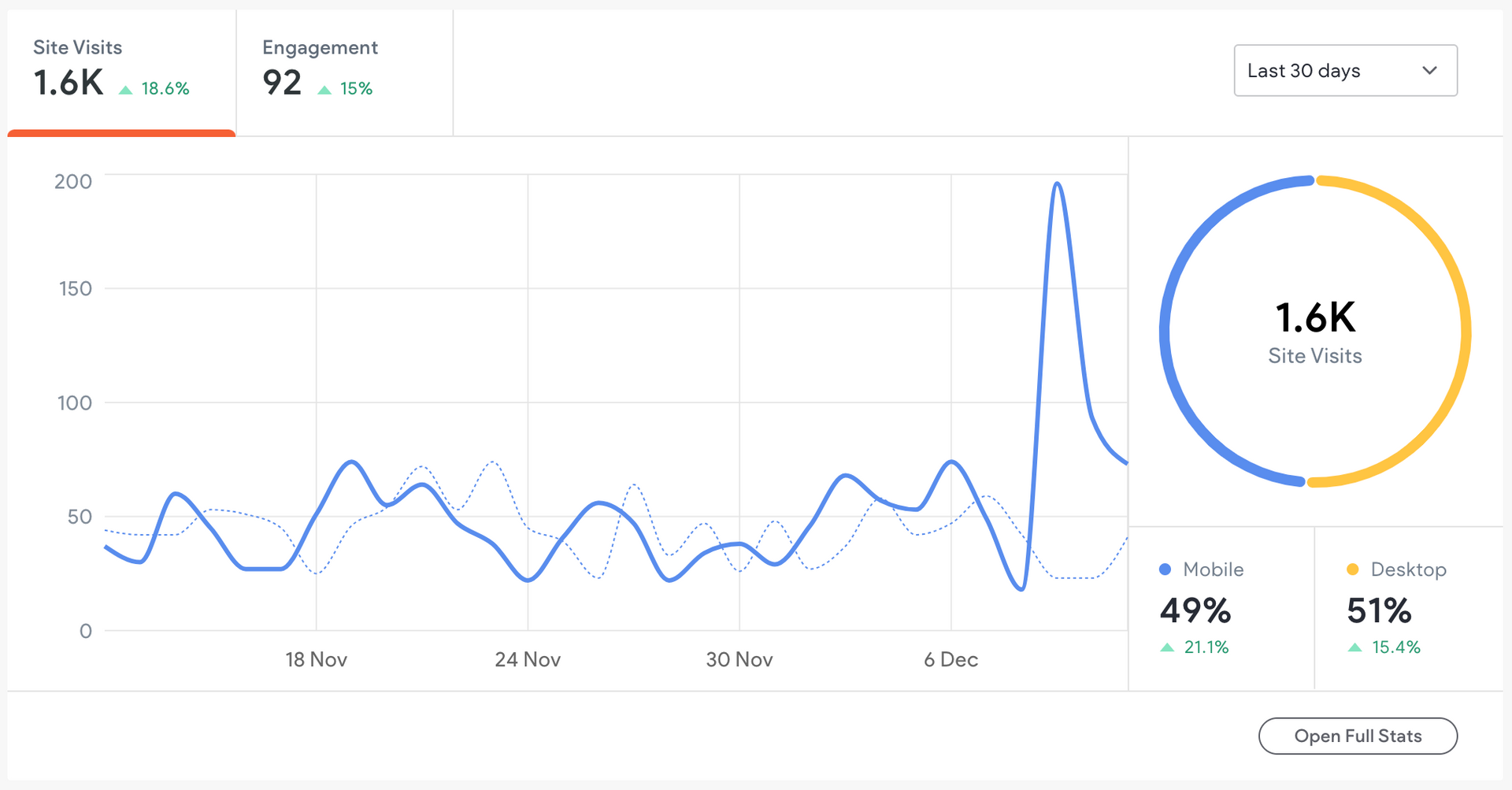Viewport: 1512px width, 790px height.
Task: Click the chart peak near 200 visits
Action: click(1057, 184)
